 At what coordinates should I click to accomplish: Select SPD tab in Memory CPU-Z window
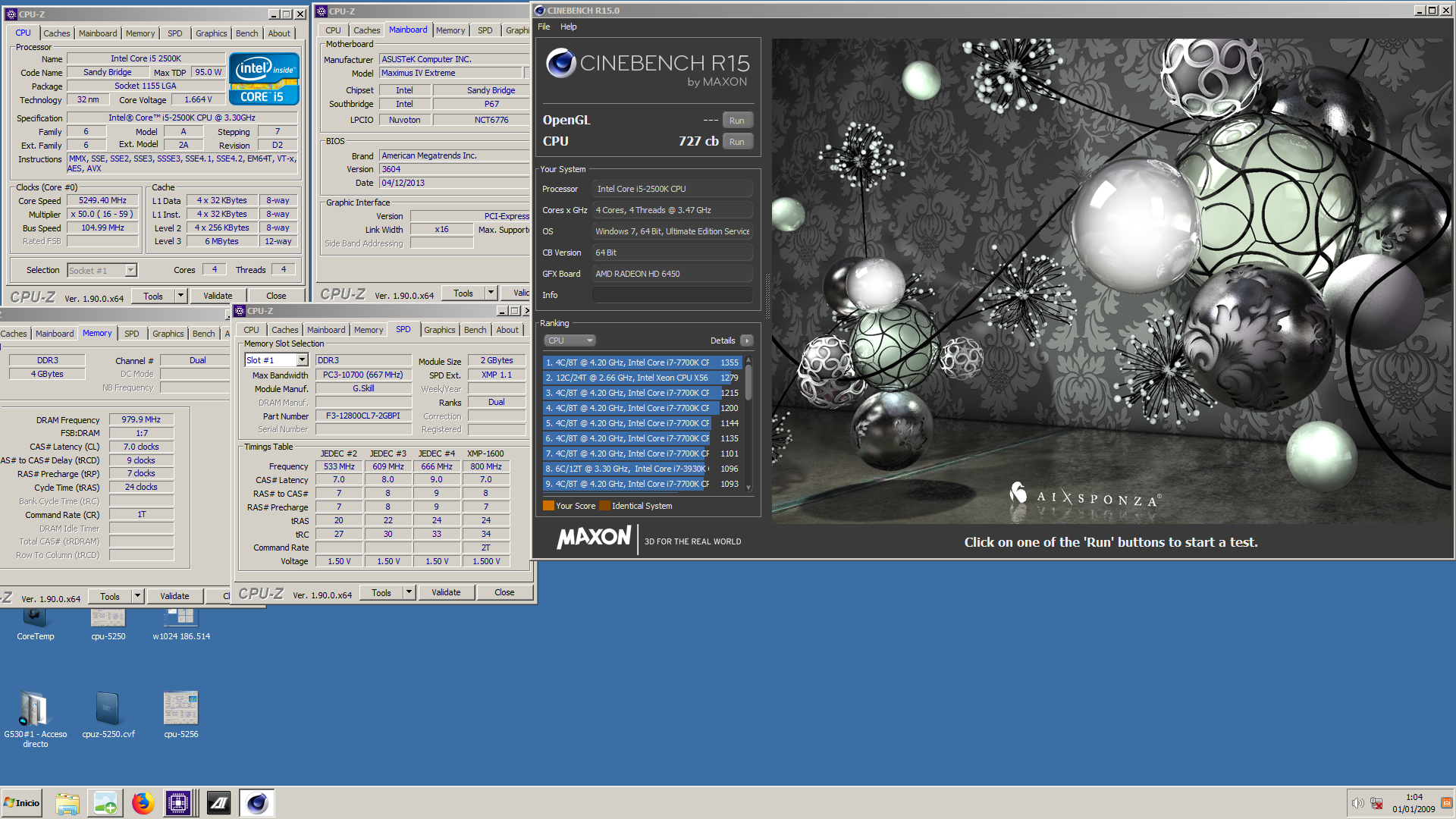tap(131, 334)
